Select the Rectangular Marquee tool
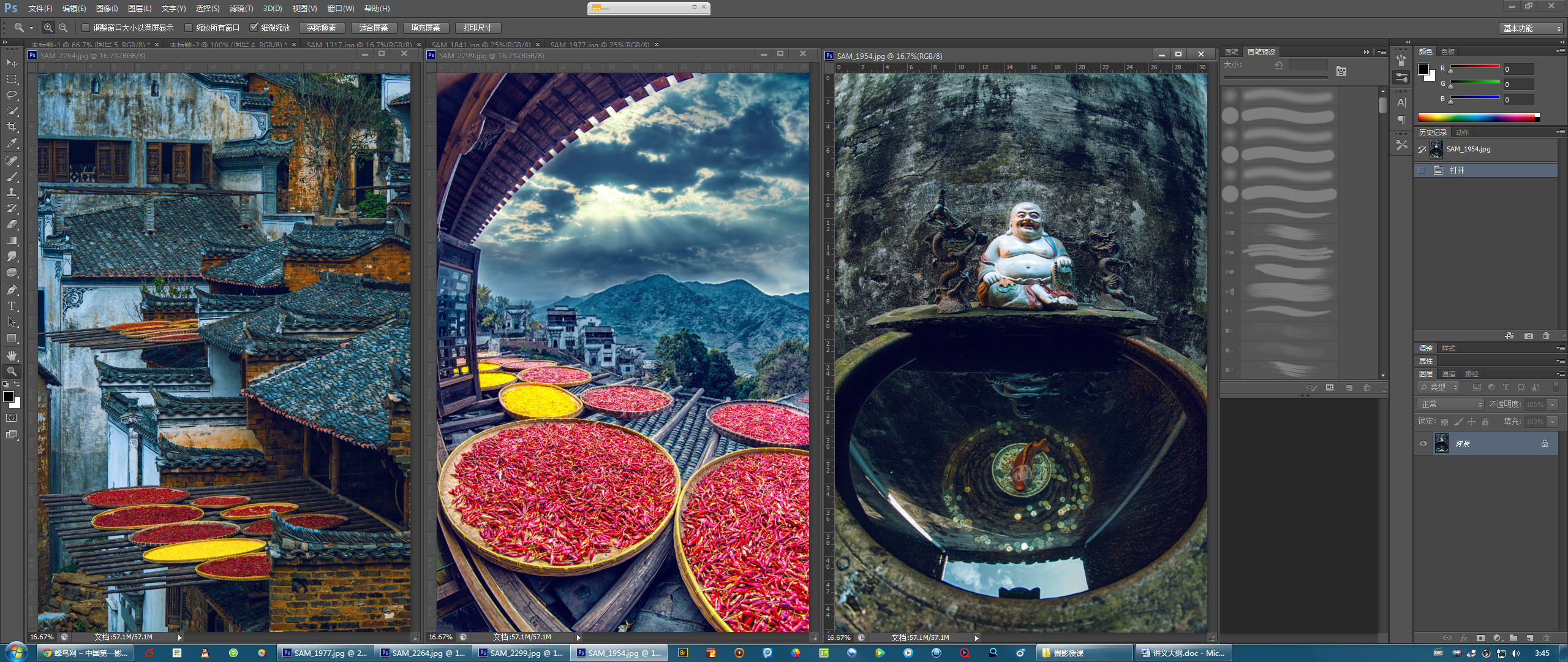This screenshot has width=1568, height=662. point(12,79)
